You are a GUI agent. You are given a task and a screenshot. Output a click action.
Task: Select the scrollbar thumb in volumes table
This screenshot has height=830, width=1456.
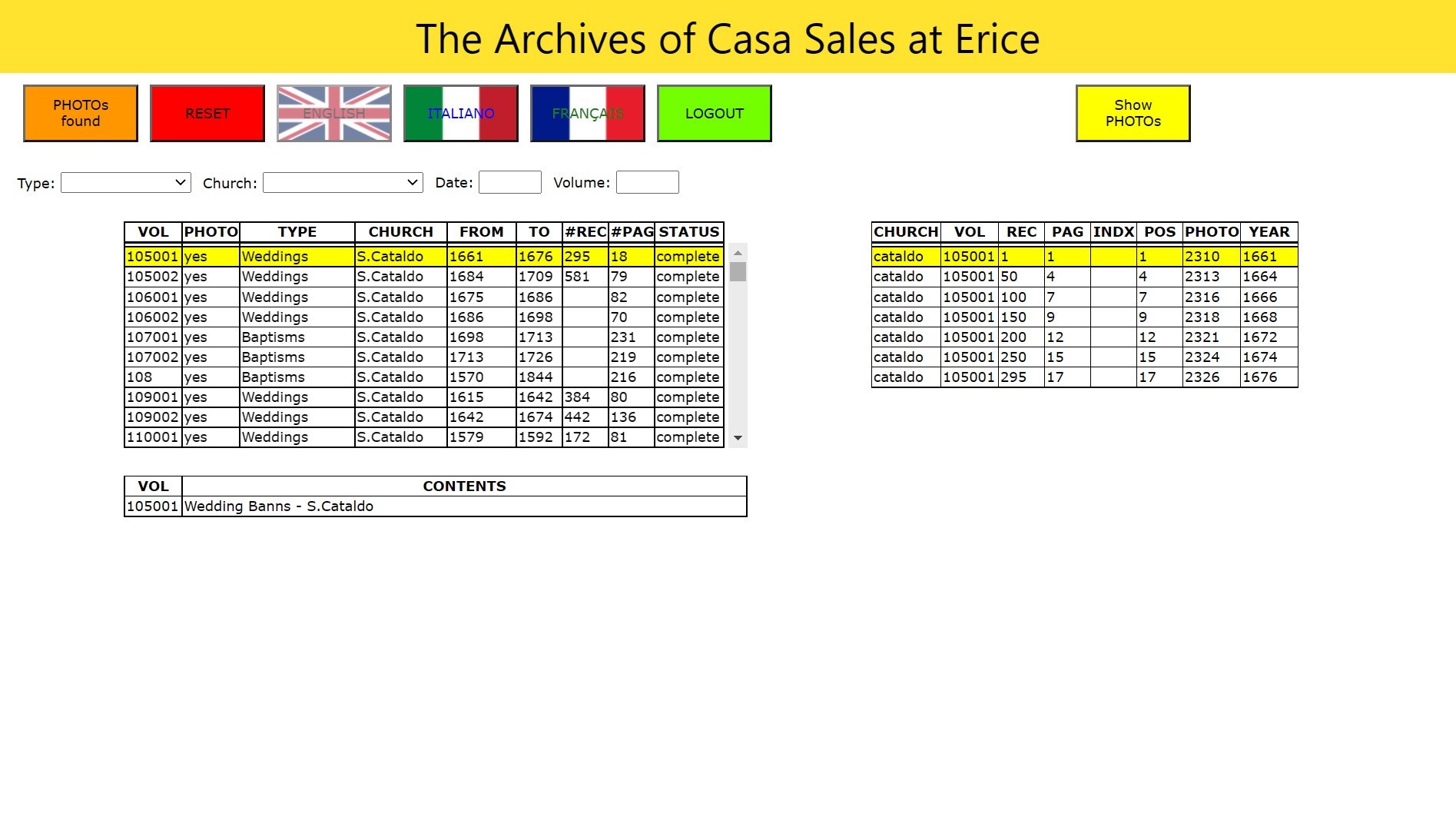point(738,271)
